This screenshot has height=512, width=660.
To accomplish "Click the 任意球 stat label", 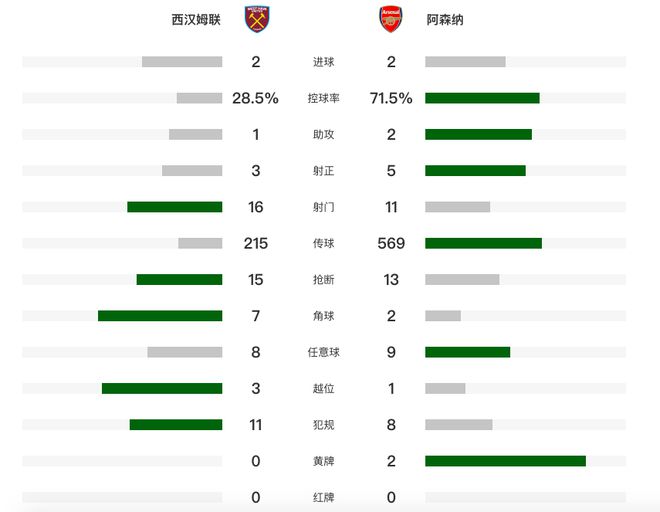I will (324, 352).
